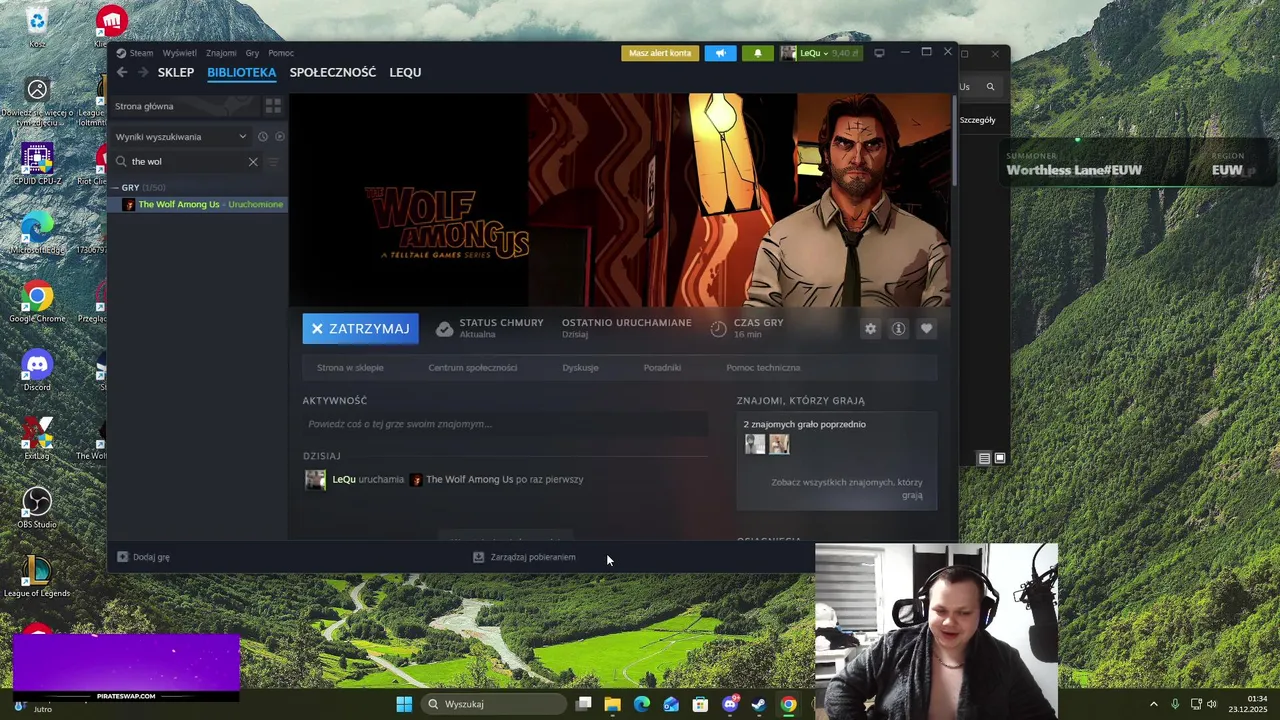Open Dyskusje link

click(580, 368)
